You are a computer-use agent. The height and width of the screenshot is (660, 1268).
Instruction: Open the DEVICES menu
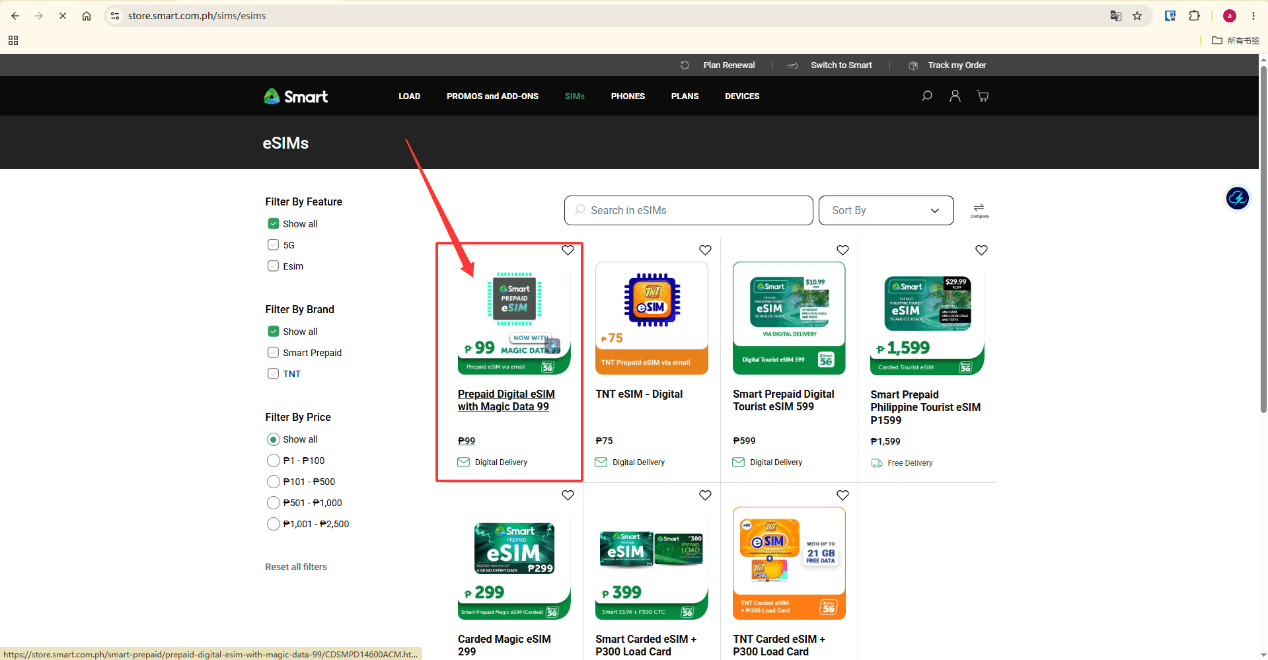tap(742, 96)
